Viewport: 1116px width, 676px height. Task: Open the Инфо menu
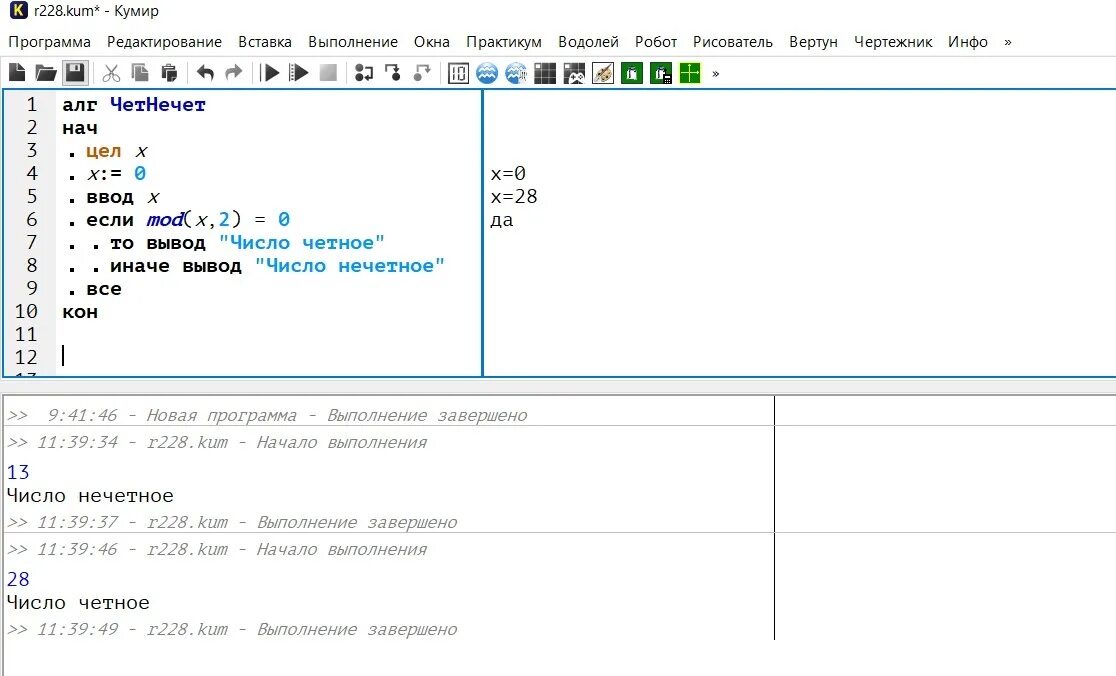click(967, 42)
